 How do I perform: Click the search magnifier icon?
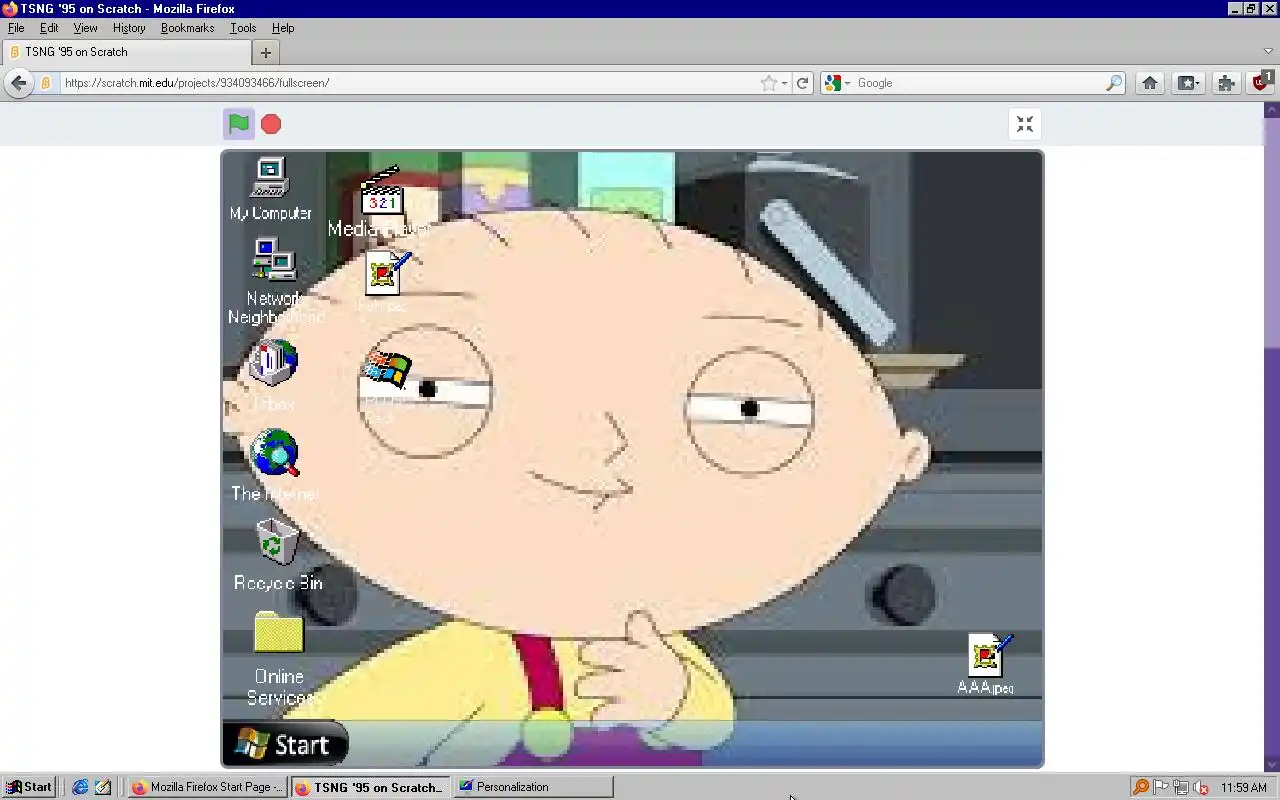[1114, 83]
